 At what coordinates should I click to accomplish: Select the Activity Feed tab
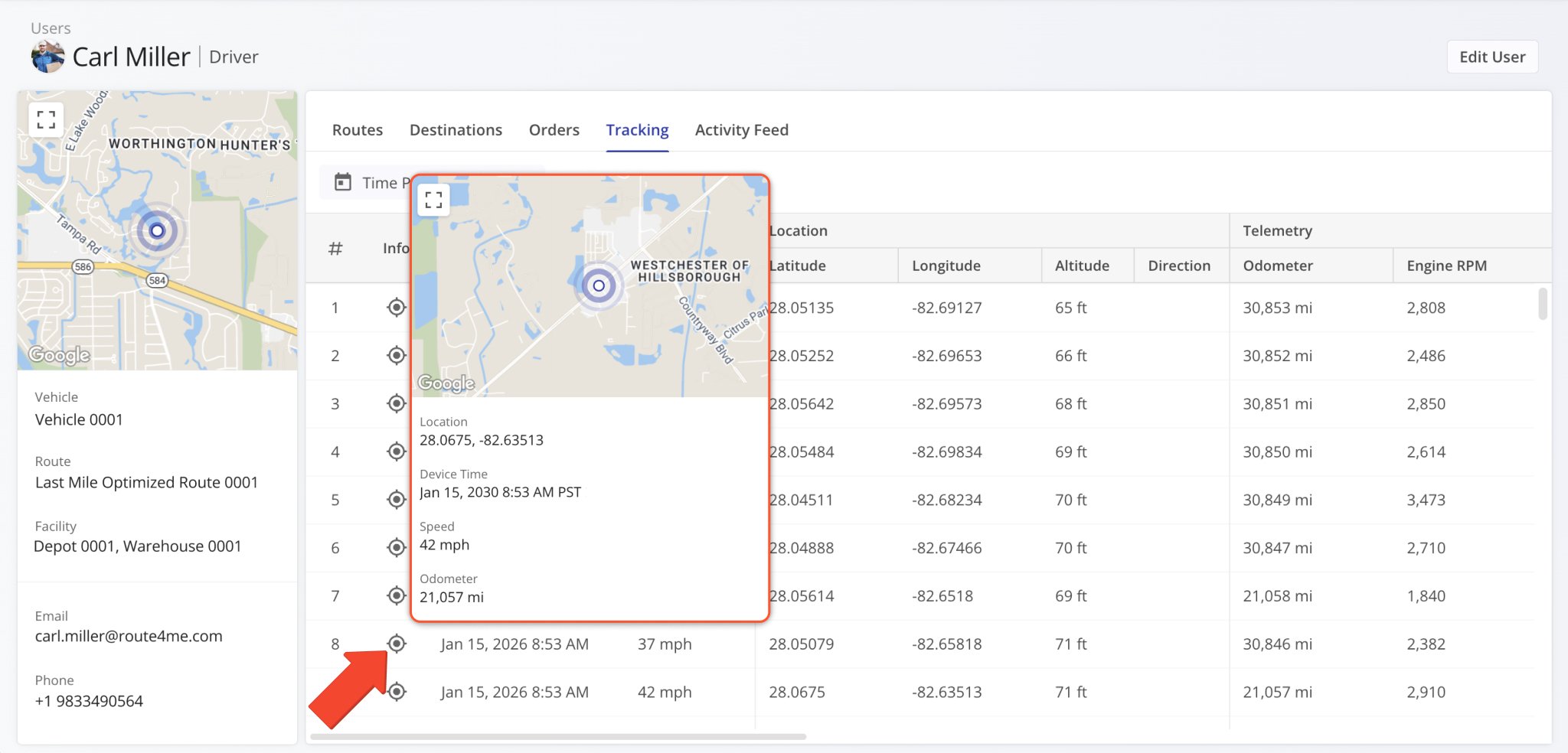pos(741,130)
